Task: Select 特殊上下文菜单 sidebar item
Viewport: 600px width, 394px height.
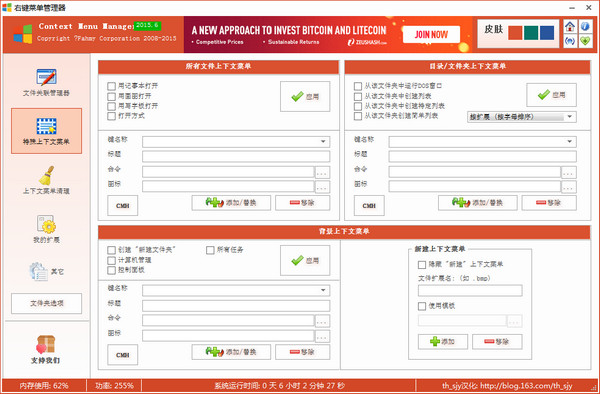Action: point(46,131)
